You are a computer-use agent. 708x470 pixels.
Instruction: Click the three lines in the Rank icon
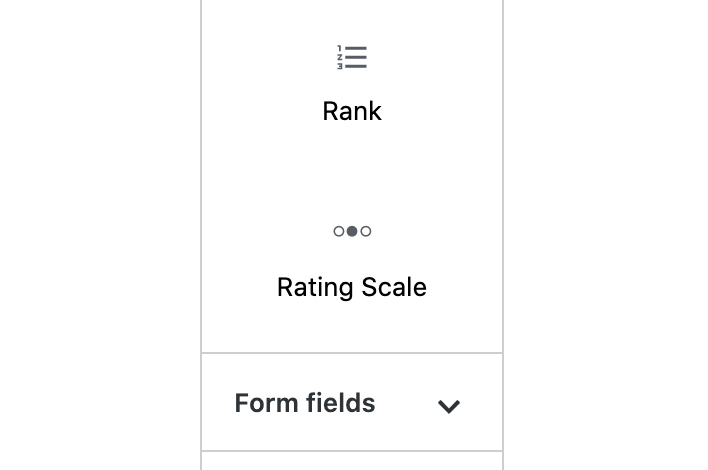point(356,58)
